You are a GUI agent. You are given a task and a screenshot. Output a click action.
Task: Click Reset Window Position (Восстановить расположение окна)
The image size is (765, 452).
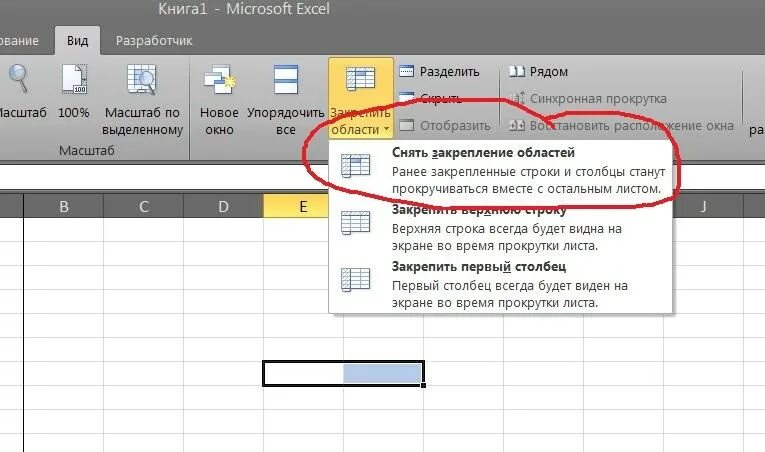click(x=621, y=125)
